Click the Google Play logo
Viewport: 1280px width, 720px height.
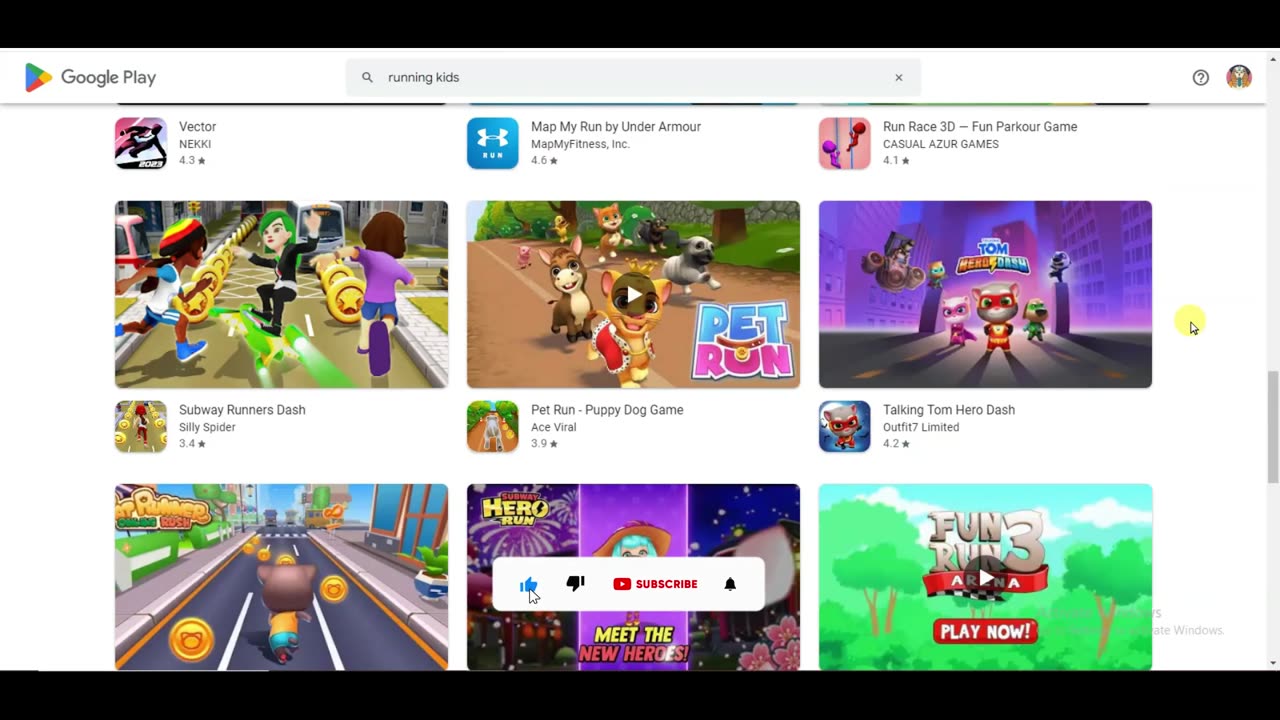tap(90, 77)
